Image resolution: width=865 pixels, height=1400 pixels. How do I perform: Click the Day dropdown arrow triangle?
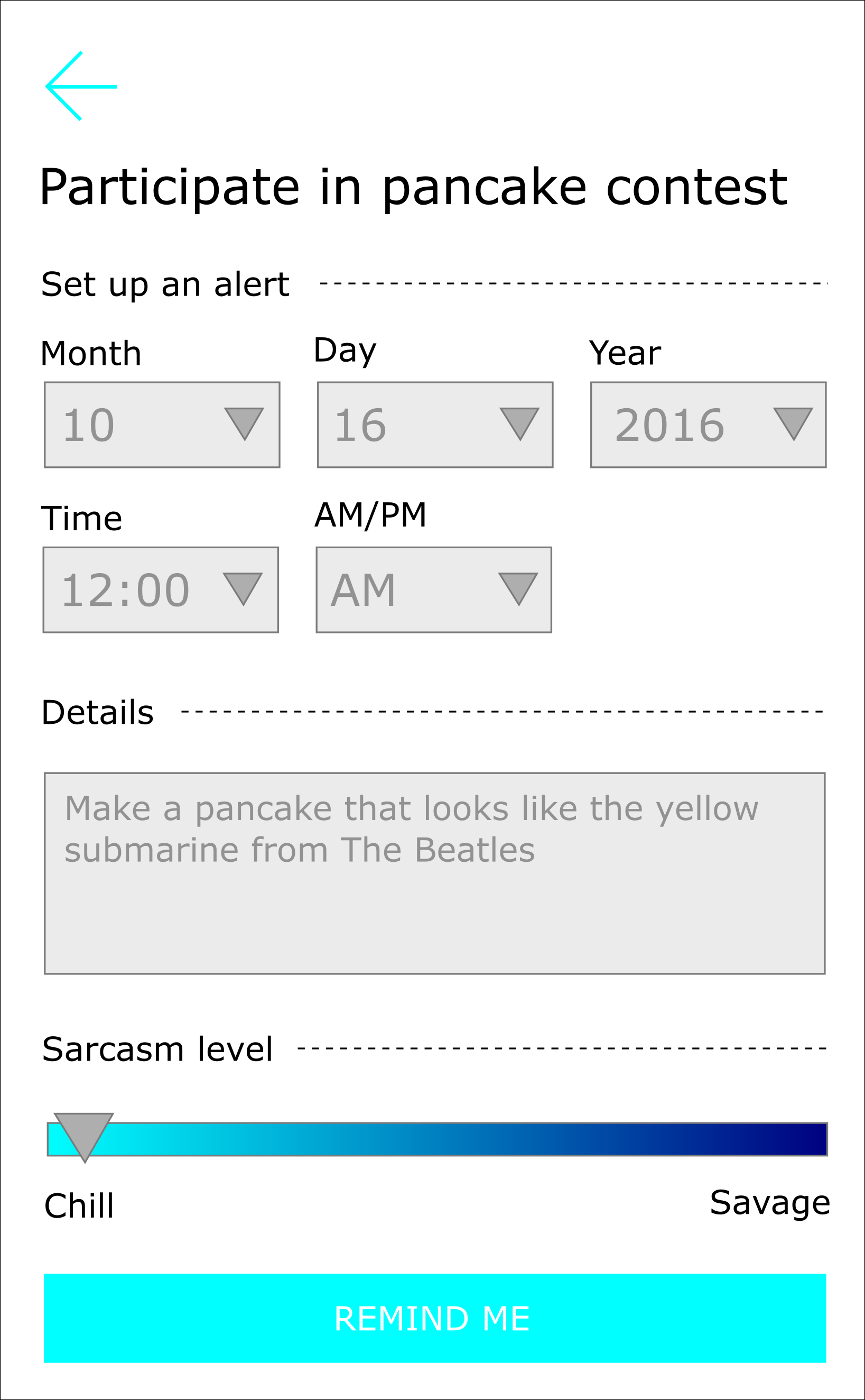519,421
